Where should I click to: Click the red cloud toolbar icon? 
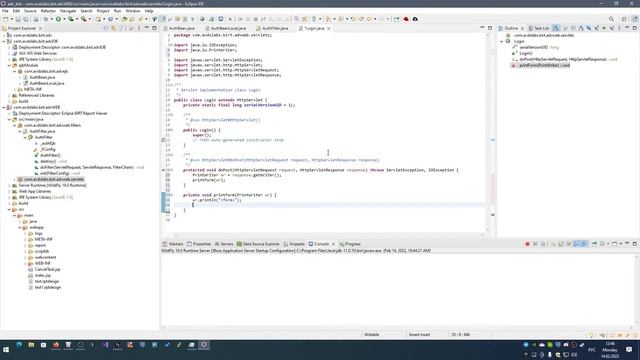(x=406, y=19)
